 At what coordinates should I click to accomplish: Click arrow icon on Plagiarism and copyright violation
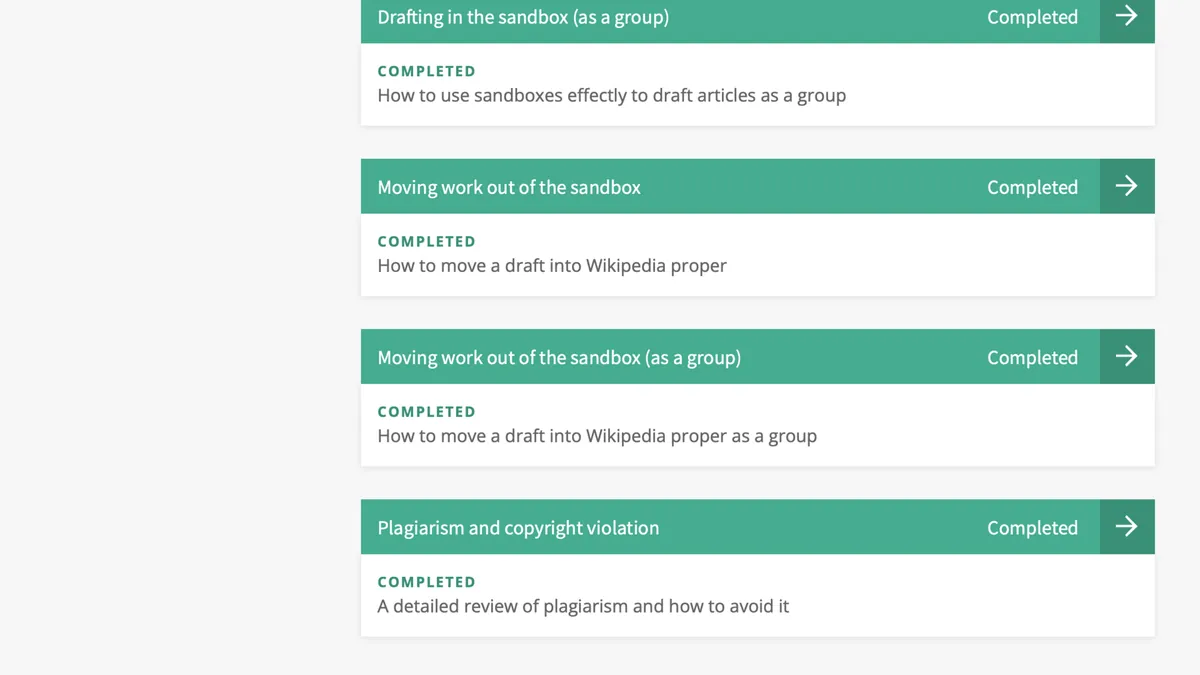(1127, 526)
